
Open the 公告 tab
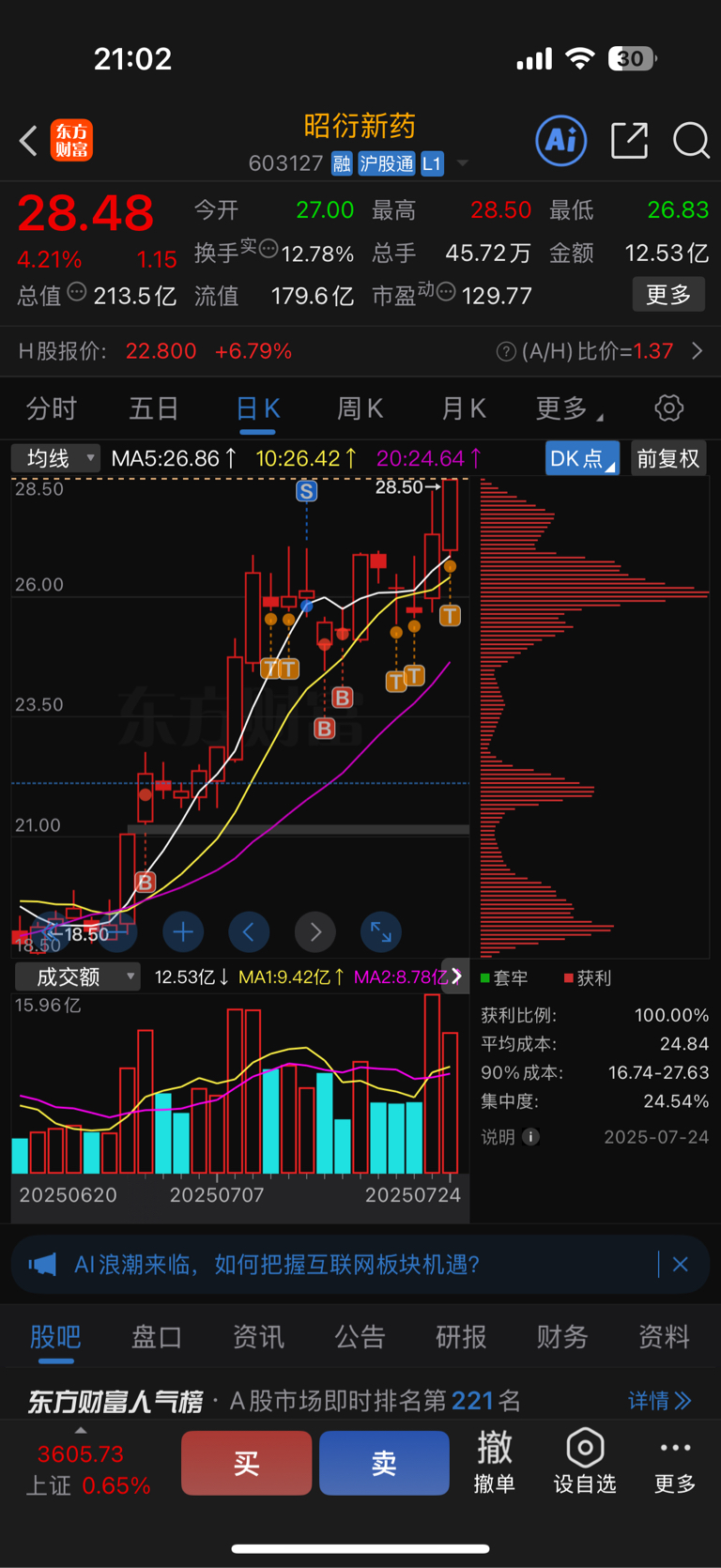pos(360,1336)
